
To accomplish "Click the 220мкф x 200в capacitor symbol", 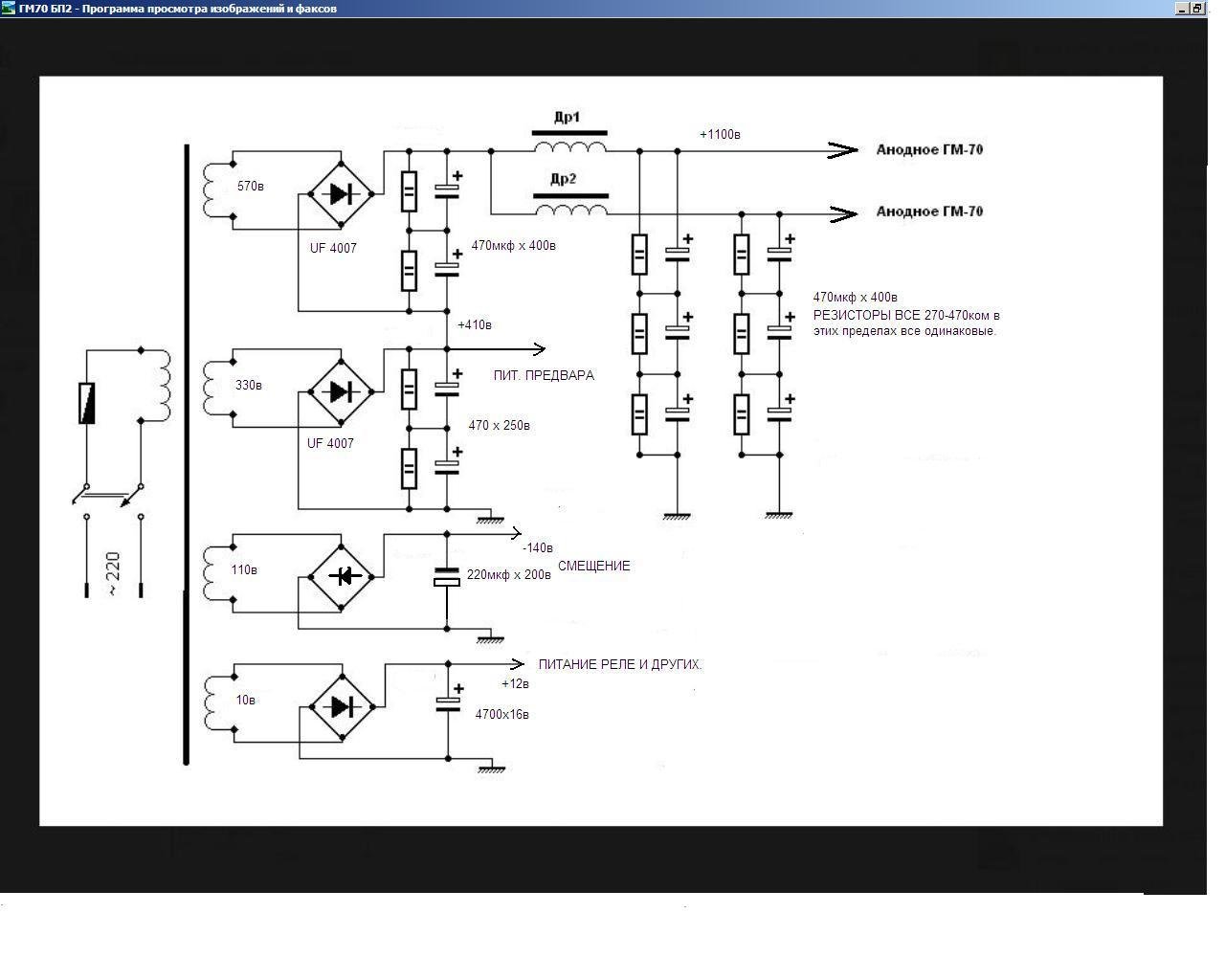I will [447, 576].
